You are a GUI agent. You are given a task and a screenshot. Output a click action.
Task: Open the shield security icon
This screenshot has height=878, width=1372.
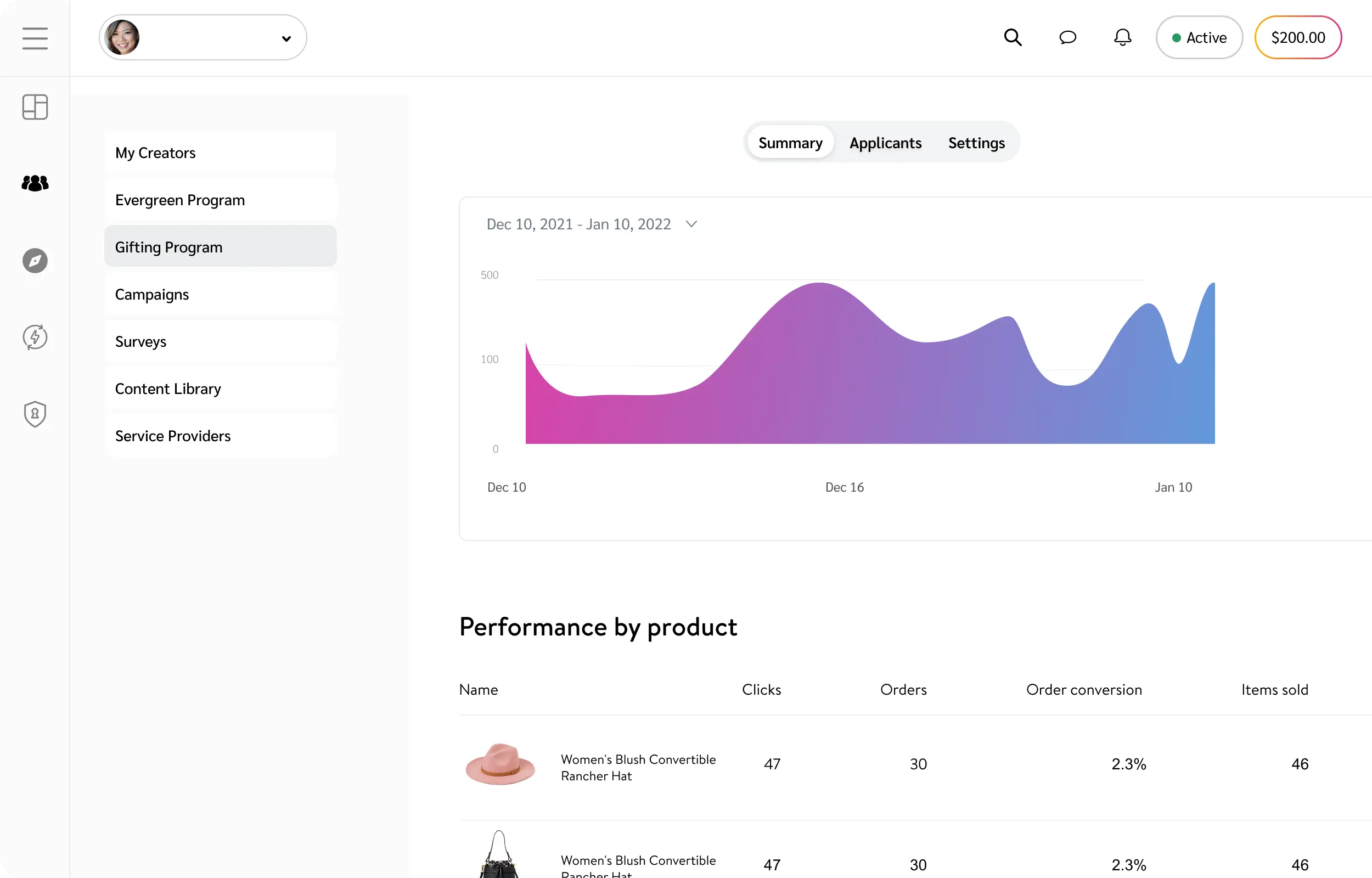[35, 414]
